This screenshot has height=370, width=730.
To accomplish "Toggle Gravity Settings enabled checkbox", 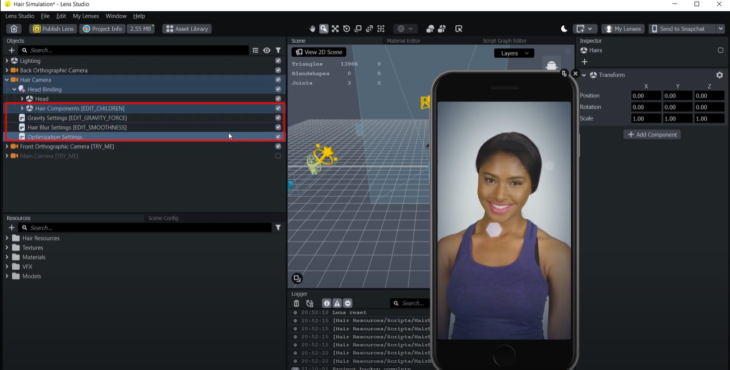I will coord(278,118).
